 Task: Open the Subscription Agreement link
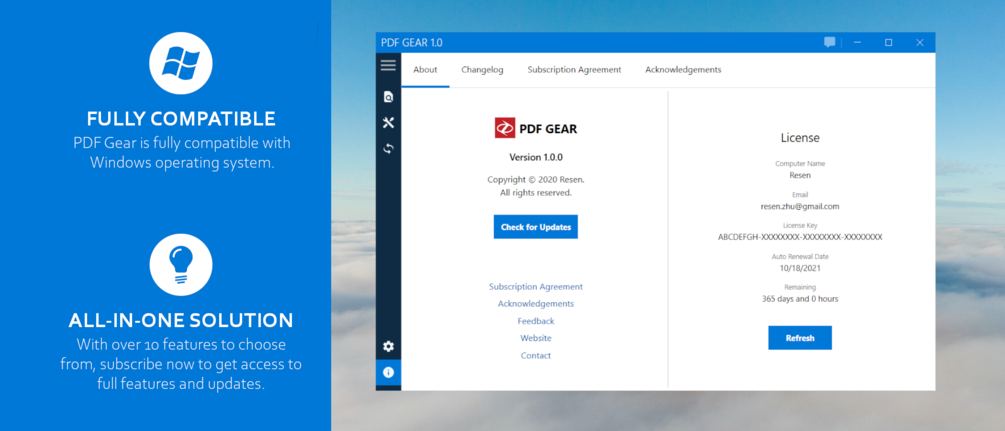536,287
